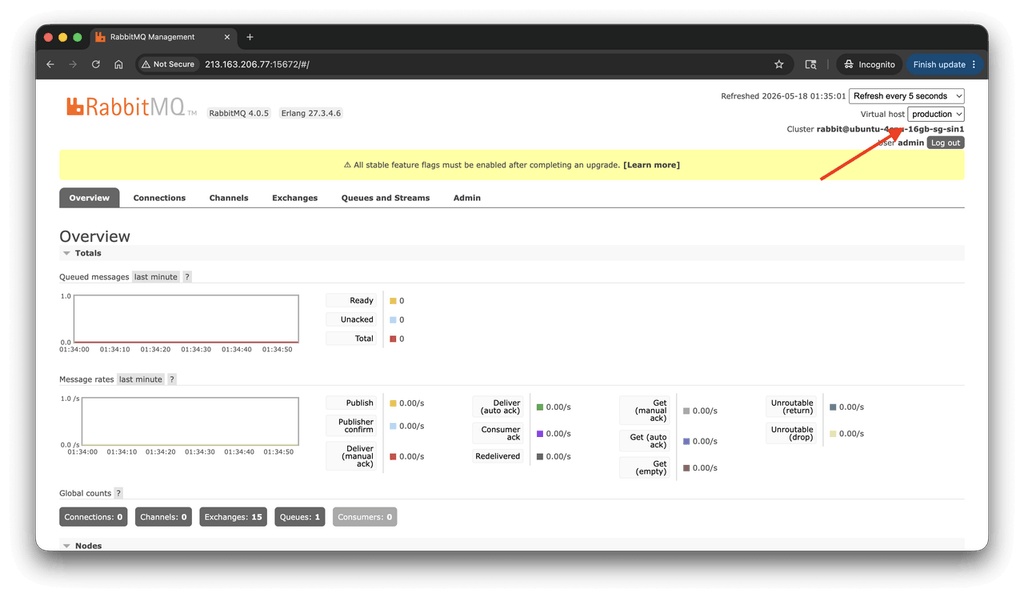Image resolution: width=1024 pixels, height=598 pixels.
Task: Toggle the Publish rate legend entry
Action: point(351,403)
